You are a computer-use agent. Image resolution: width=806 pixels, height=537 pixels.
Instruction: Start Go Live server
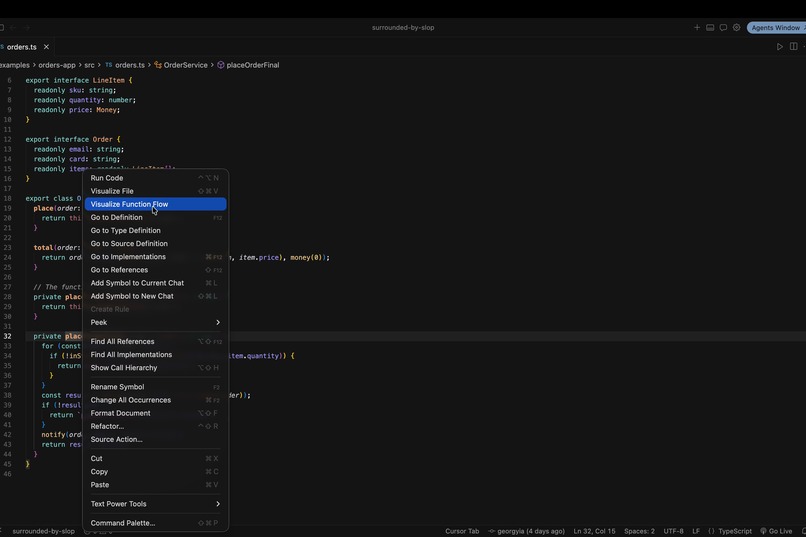[776, 531]
